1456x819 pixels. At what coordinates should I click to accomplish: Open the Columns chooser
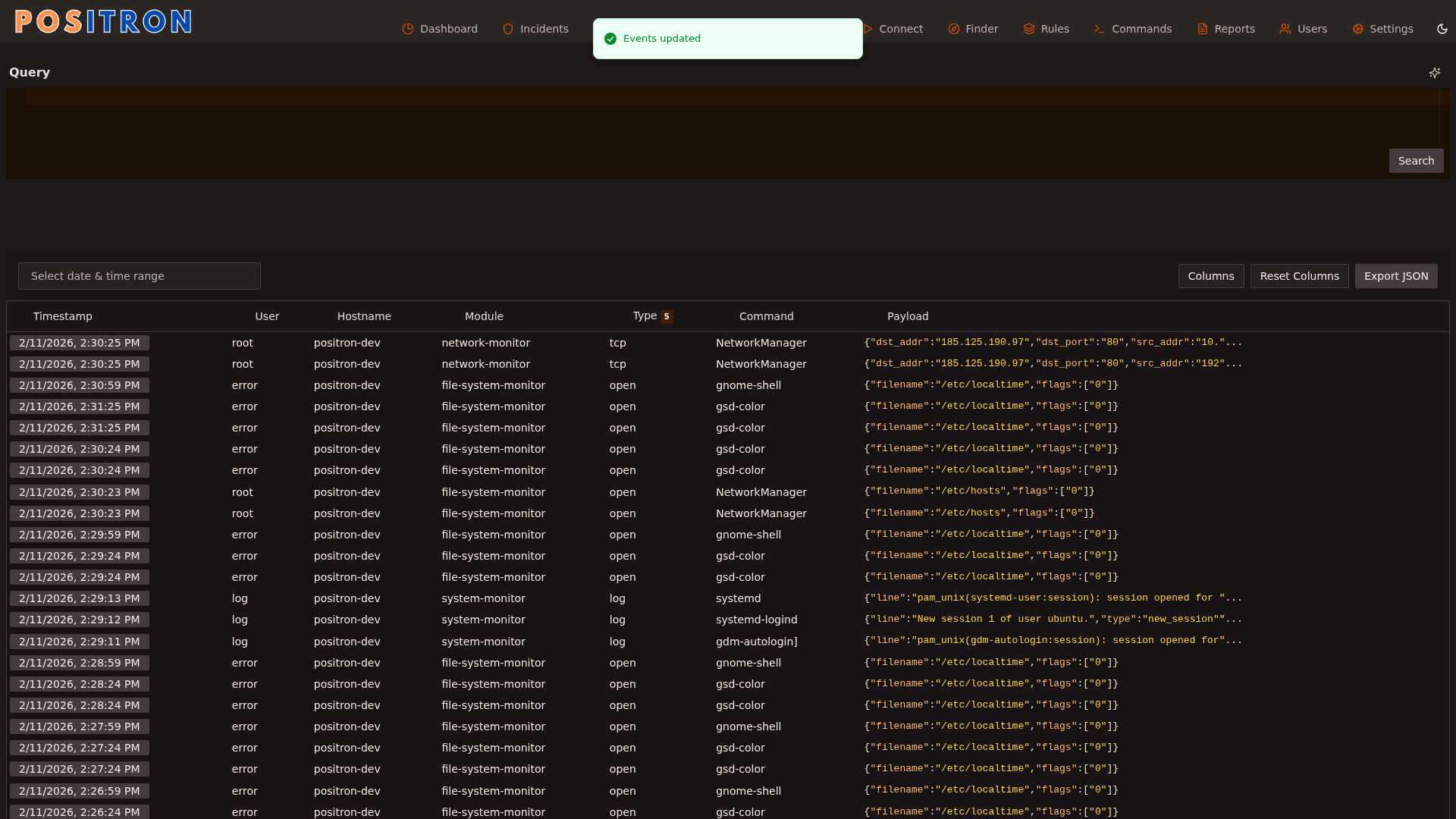click(1211, 276)
